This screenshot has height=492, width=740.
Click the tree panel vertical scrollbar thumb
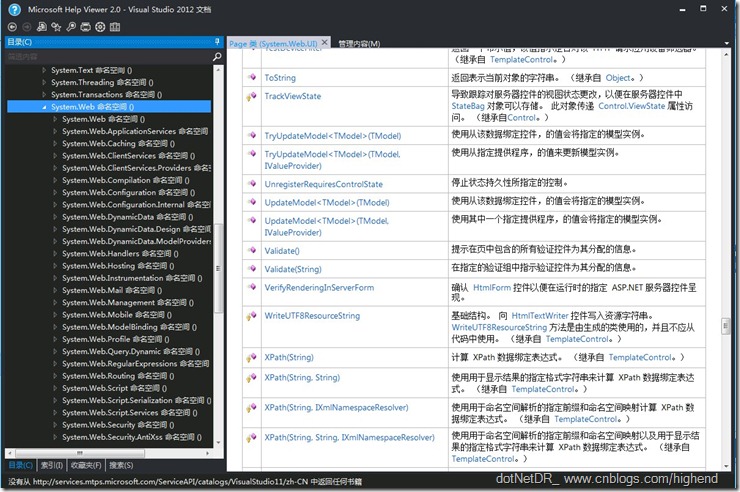218,268
